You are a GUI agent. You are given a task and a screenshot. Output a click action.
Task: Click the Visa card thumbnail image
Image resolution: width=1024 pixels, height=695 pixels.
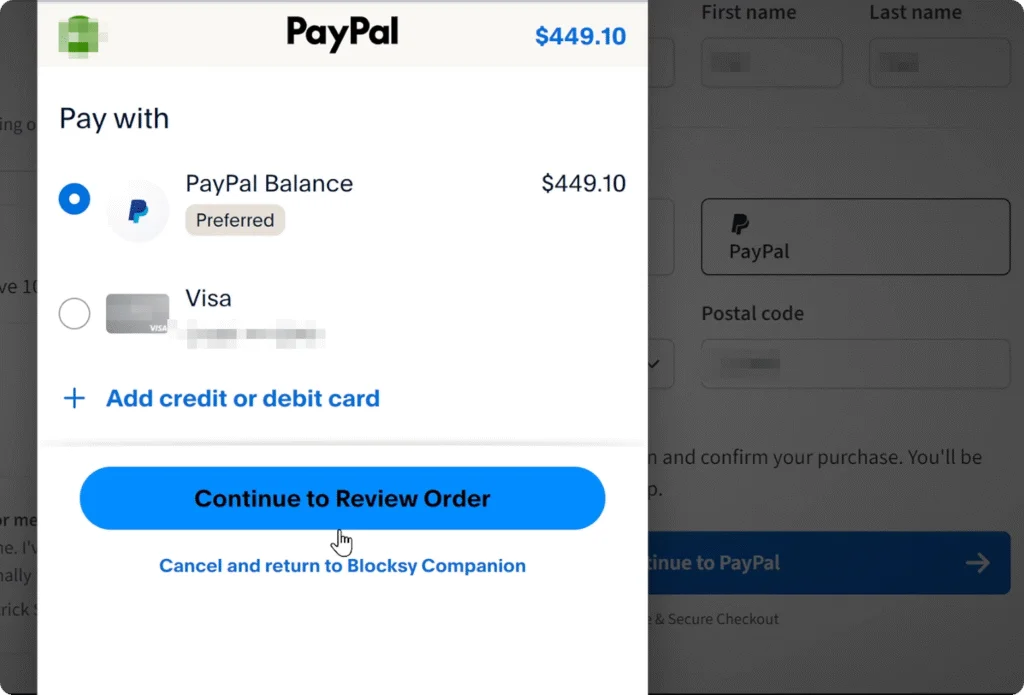click(x=138, y=314)
